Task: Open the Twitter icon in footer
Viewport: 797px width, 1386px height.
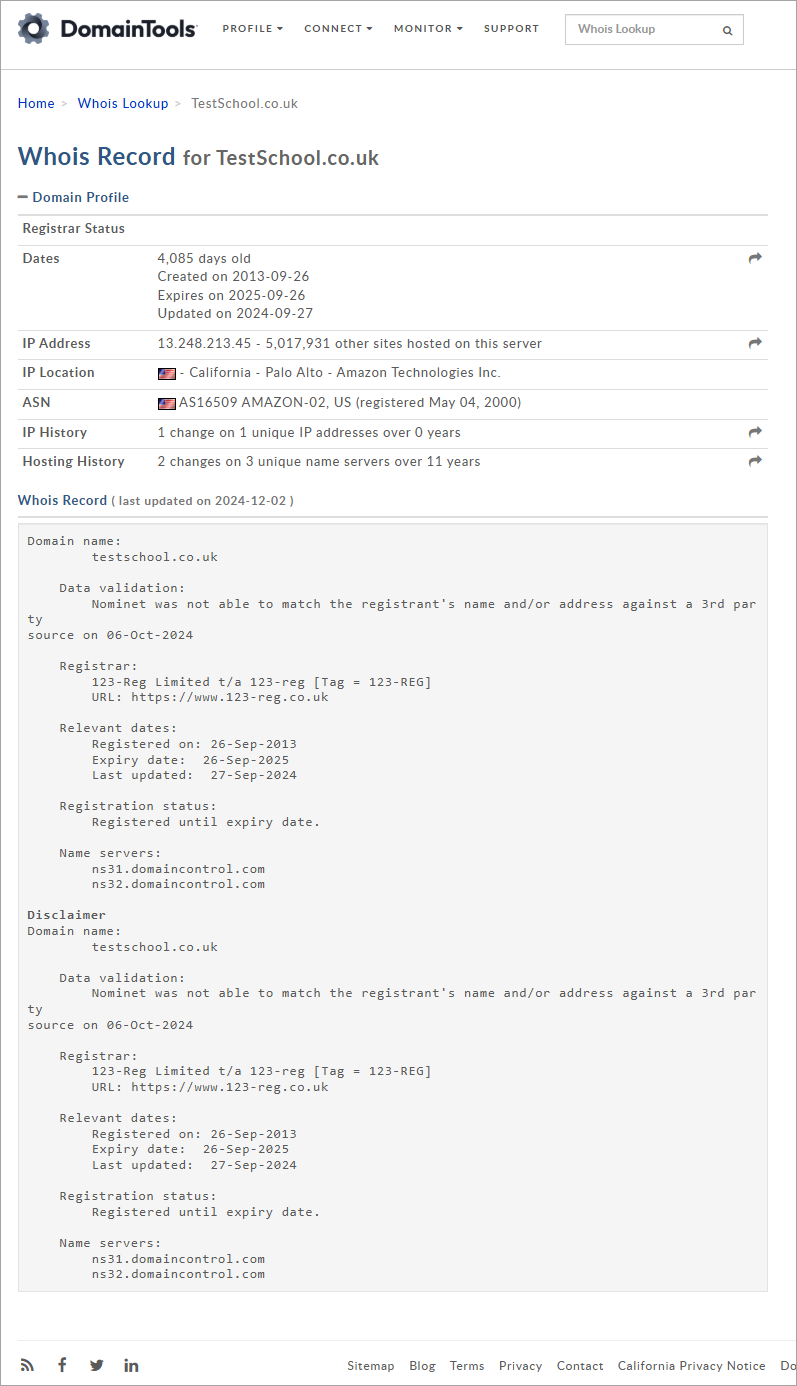Action: click(97, 1365)
